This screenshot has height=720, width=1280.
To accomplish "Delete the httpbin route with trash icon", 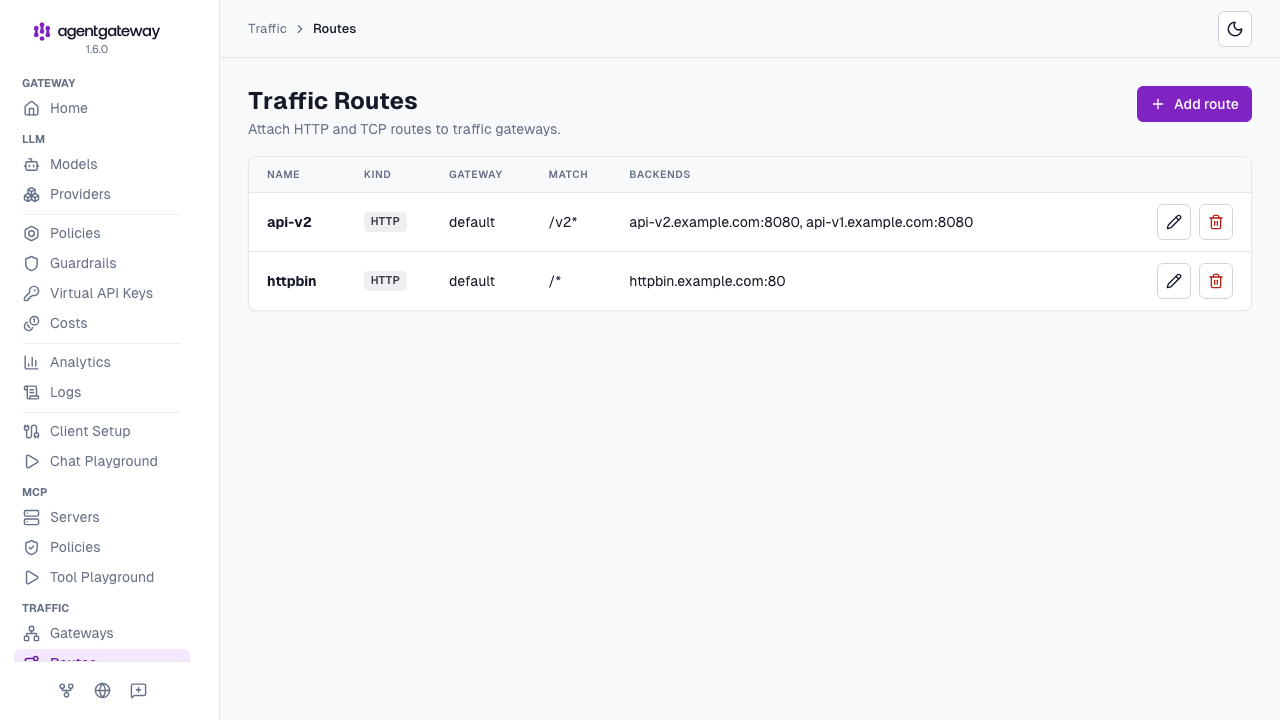I will coord(1216,281).
